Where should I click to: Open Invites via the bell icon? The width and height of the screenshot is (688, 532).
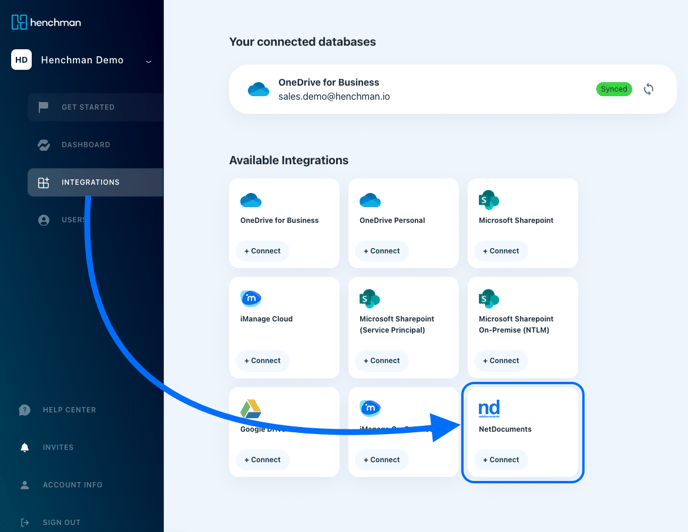(25, 448)
